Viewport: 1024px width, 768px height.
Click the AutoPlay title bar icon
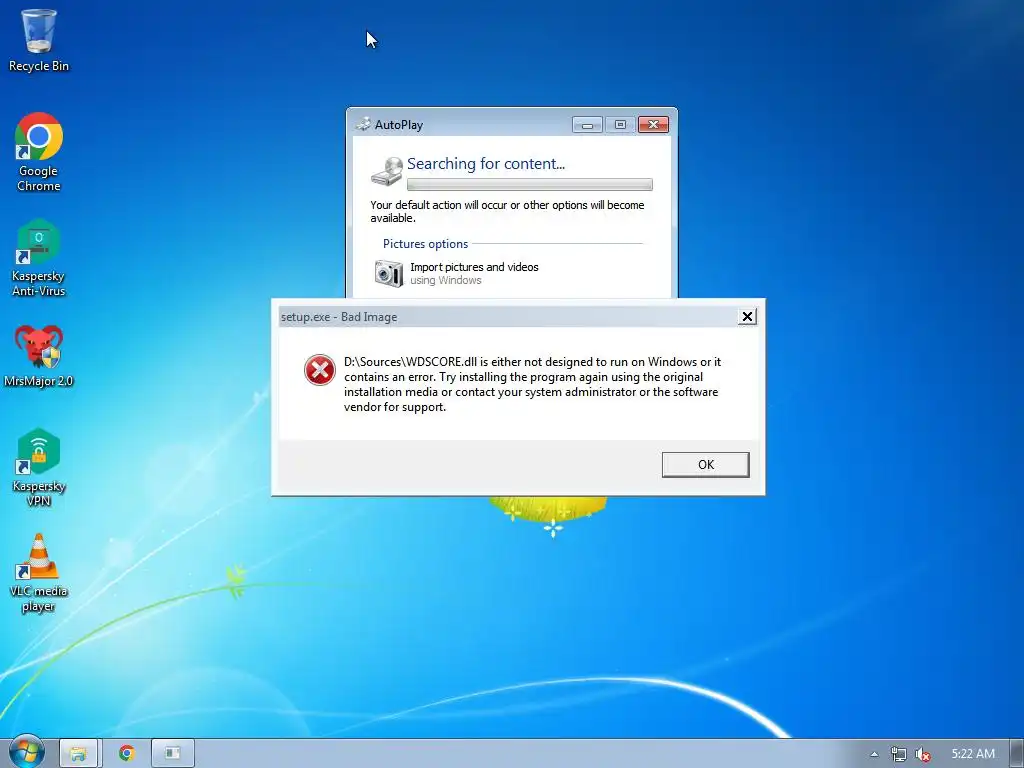click(363, 124)
